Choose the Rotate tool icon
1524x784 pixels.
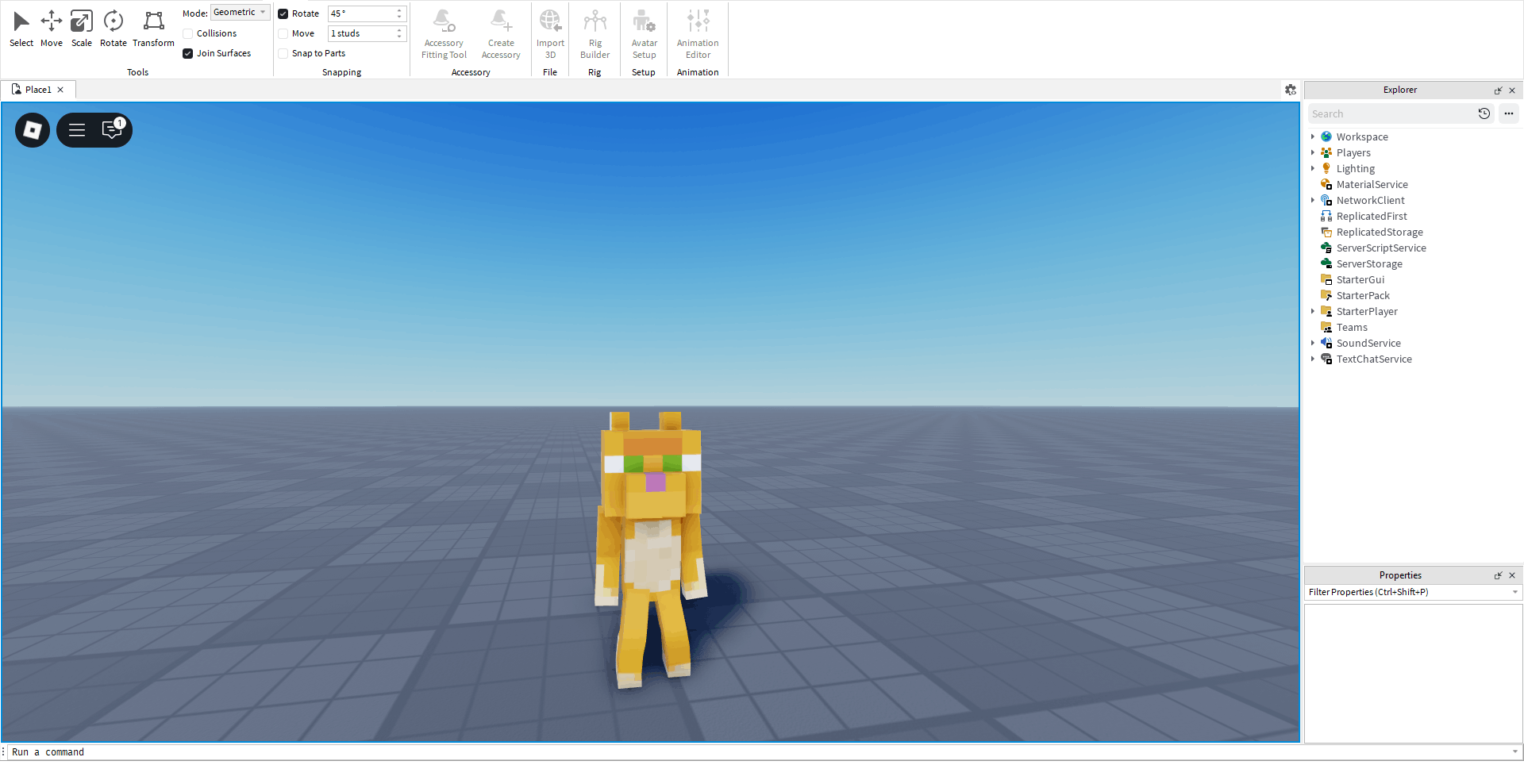(x=114, y=28)
